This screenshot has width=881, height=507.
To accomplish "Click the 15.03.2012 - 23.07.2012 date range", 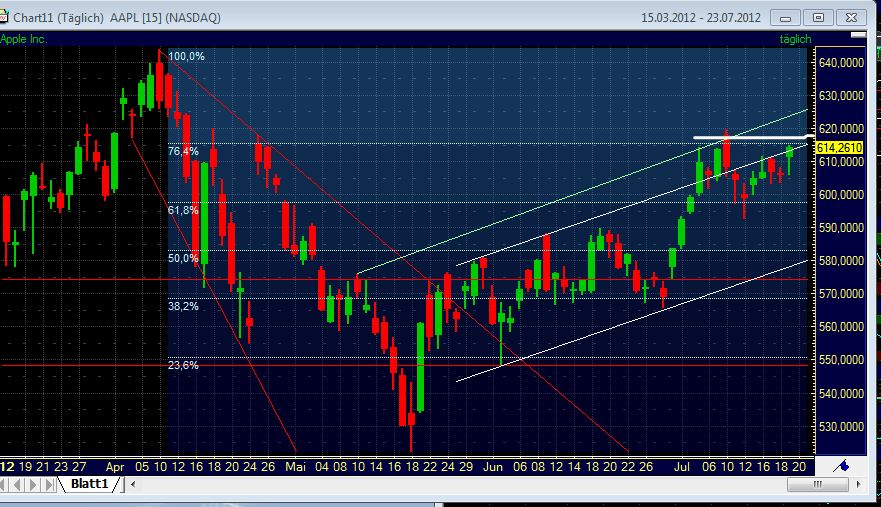I will tap(701, 18).
